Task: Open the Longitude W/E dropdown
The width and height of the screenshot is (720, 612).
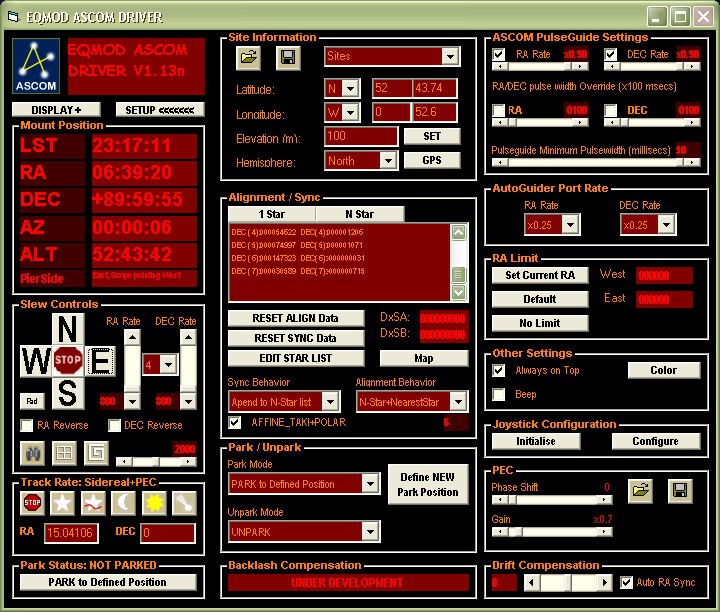Action: tap(350, 112)
